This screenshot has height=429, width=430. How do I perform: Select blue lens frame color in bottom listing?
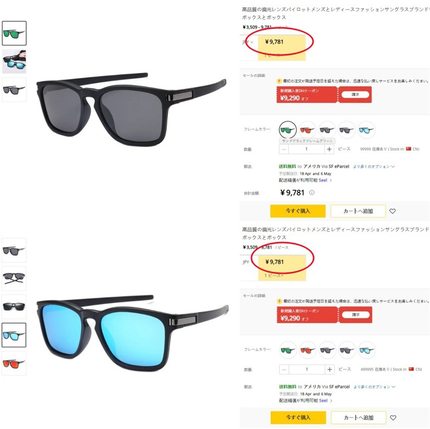coord(366,350)
